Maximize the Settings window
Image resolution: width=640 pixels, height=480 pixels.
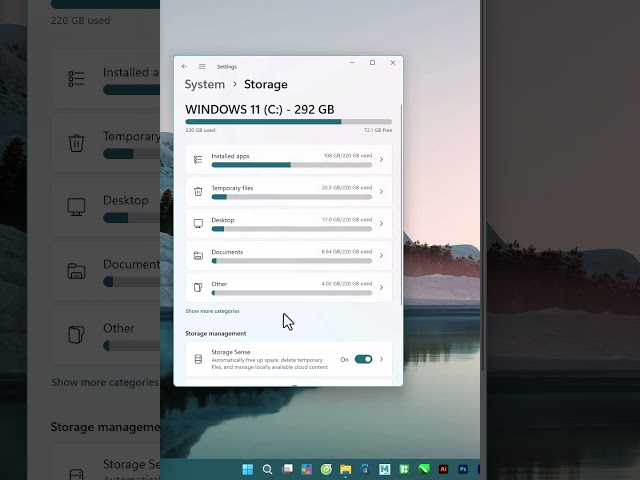click(x=372, y=62)
